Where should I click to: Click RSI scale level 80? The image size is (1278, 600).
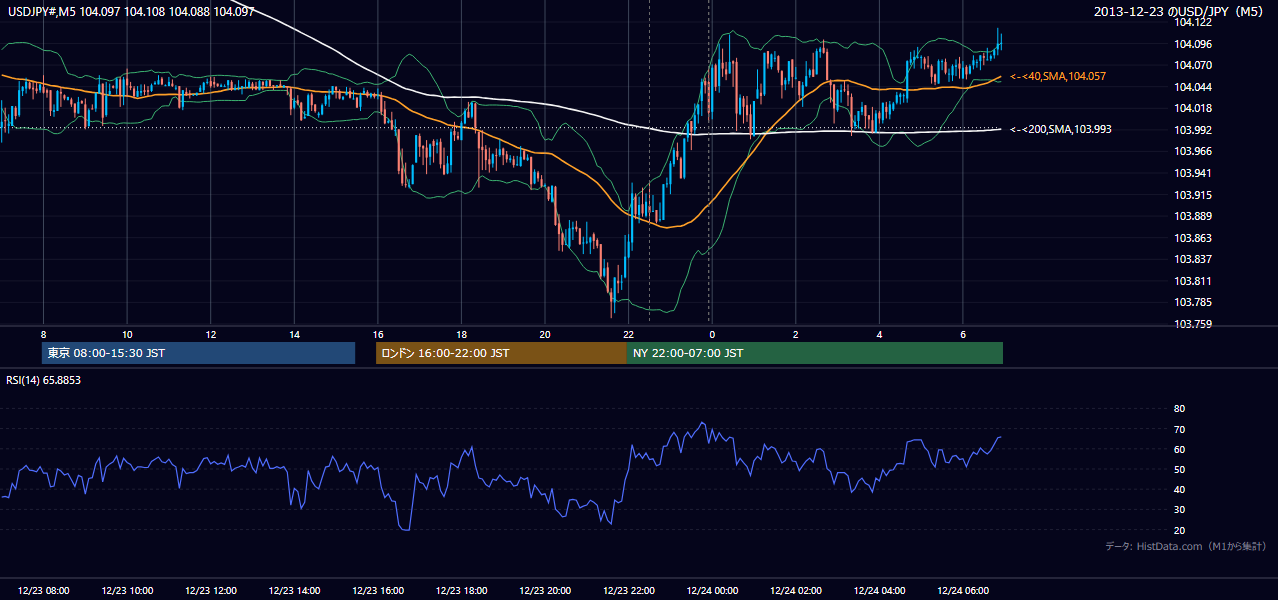point(1179,409)
